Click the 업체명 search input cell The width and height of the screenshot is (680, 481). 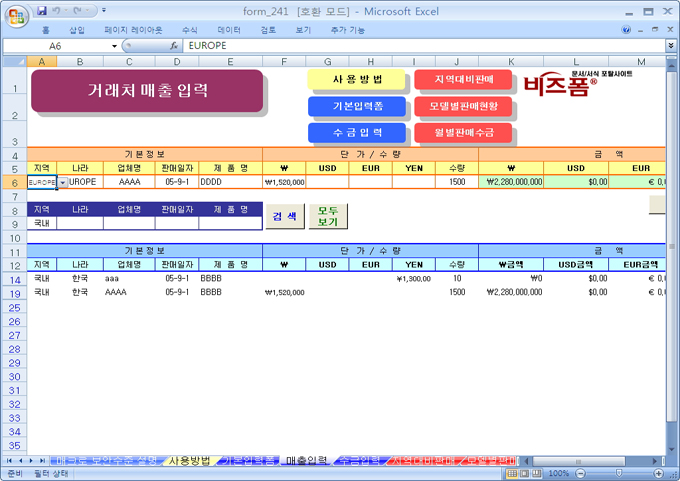(x=129, y=224)
